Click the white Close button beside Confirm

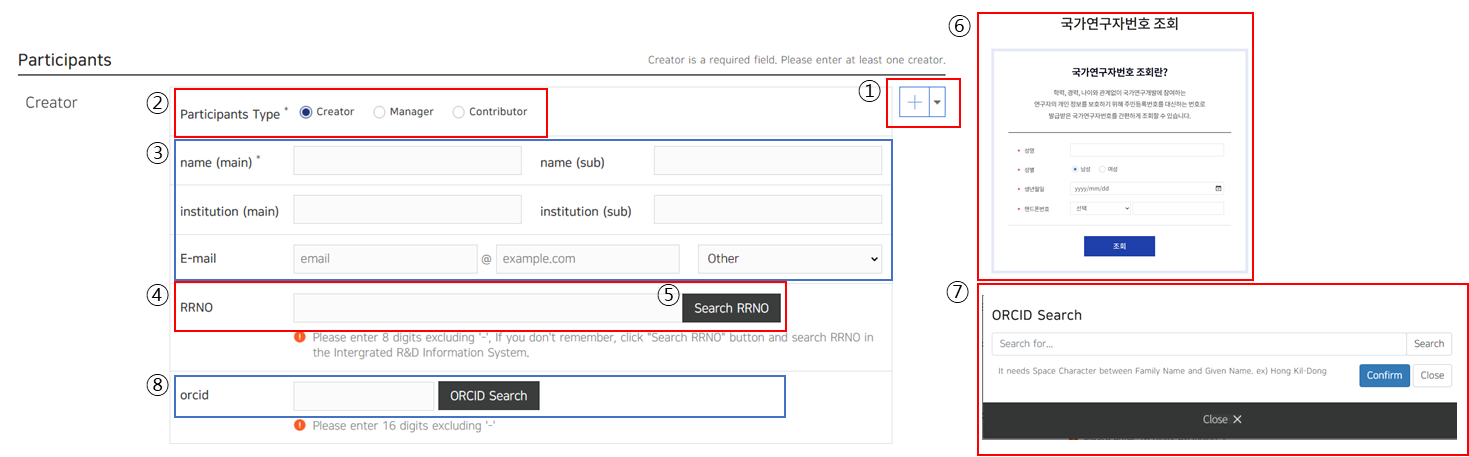point(1432,375)
